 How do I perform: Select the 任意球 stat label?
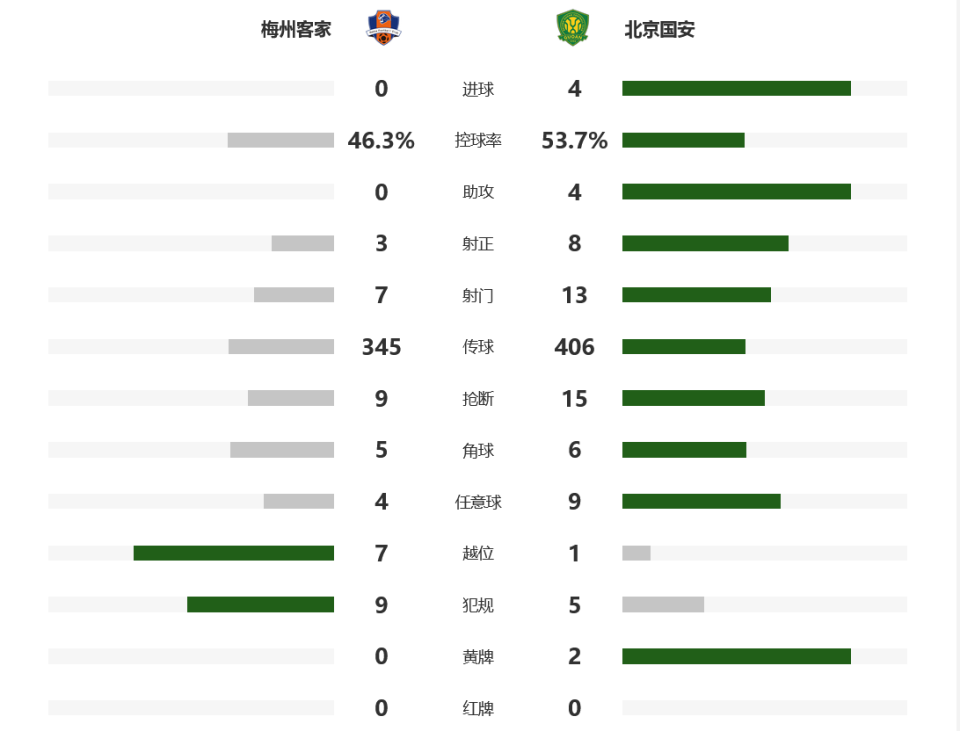click(x=478, y=502)
